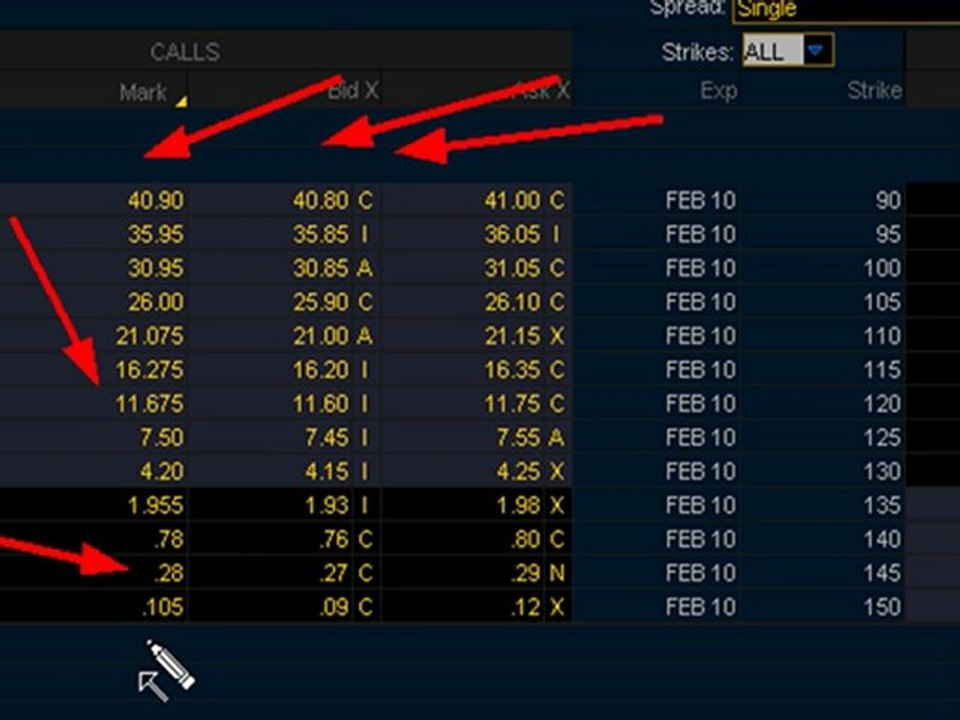Screen dimensions: 960x720
Task: Select the CALLS section header
Action: coord(185,52)
